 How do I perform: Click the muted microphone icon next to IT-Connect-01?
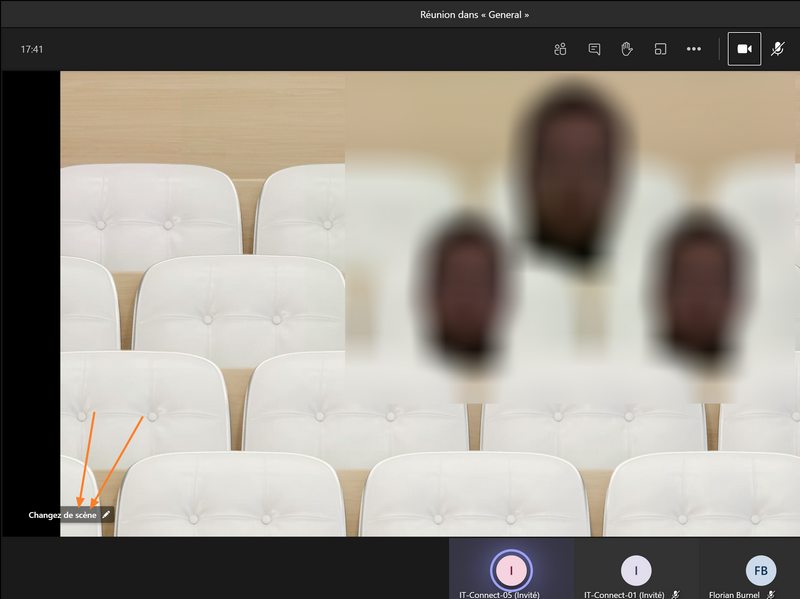(674, 594)
